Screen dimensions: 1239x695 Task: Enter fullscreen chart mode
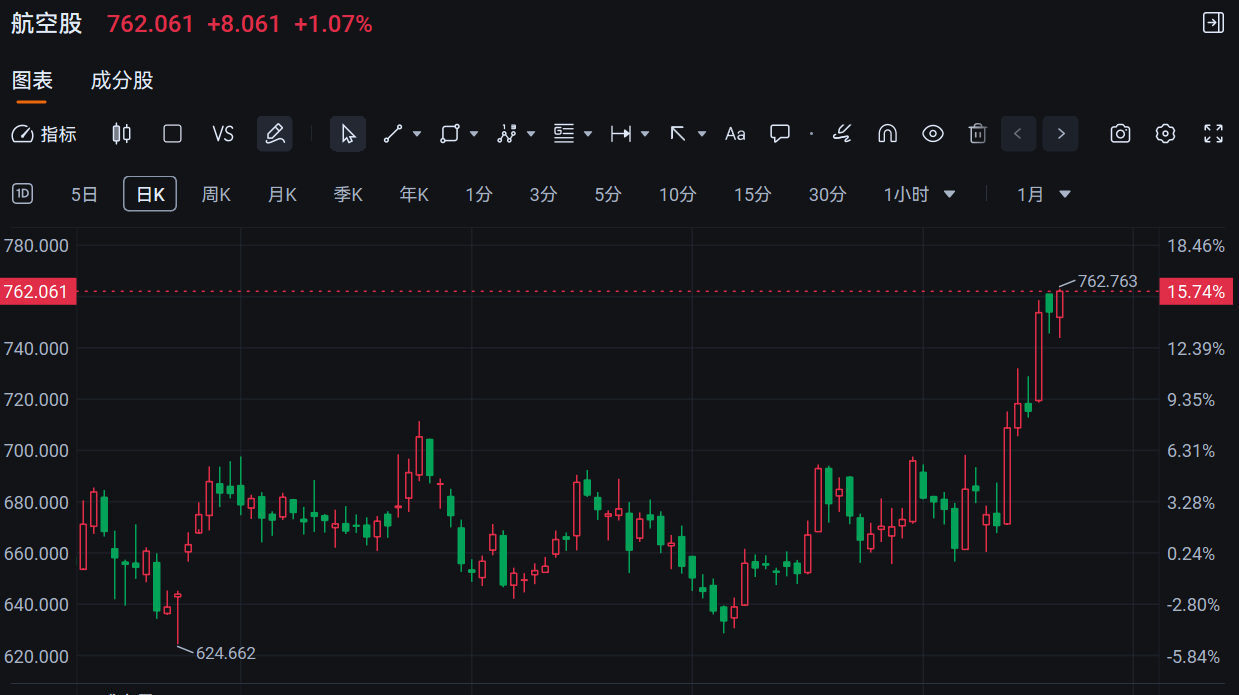click(x=1213, y=134)
